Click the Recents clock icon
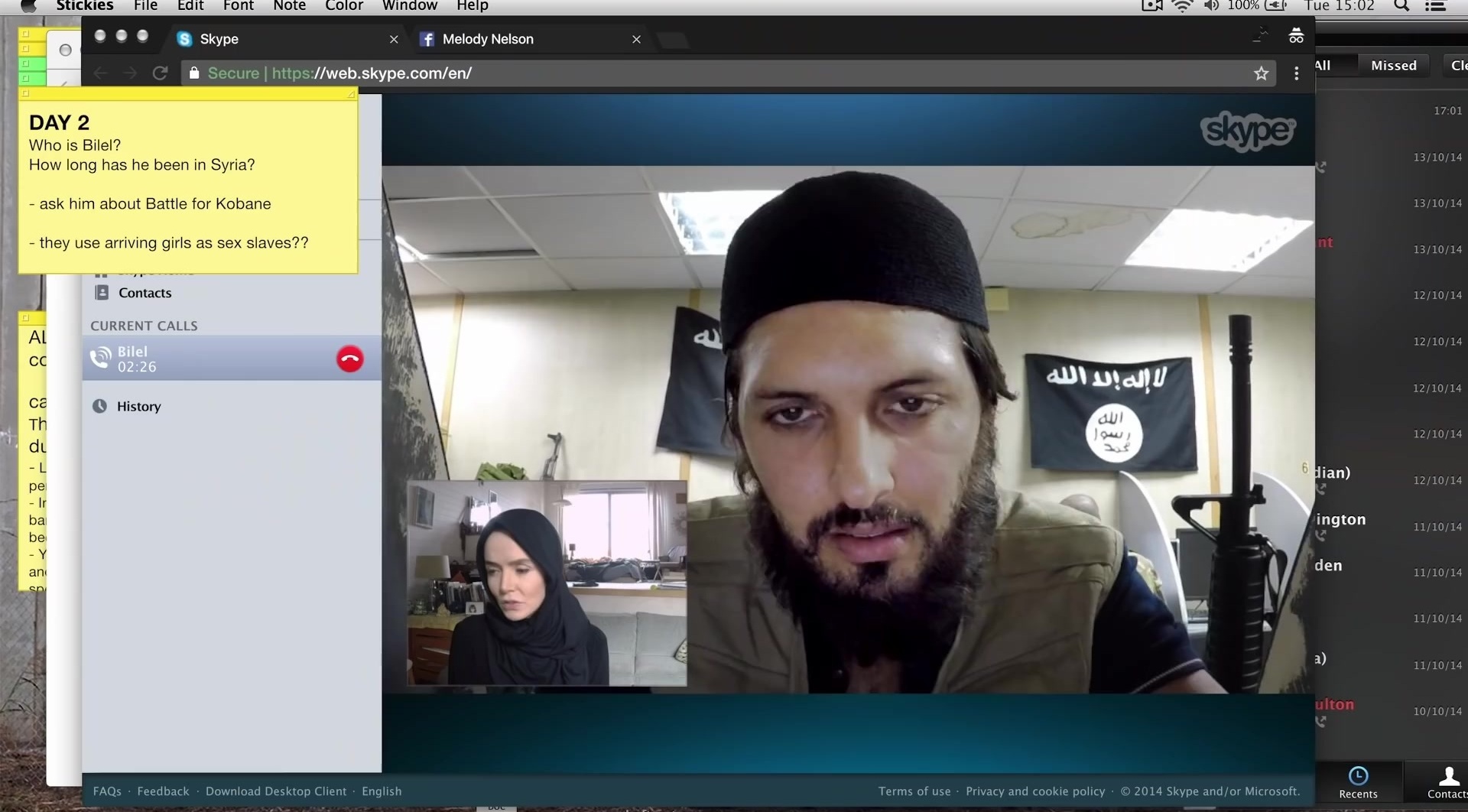The width and height of the screenshot is (1468, 812). coord(1358,776)
